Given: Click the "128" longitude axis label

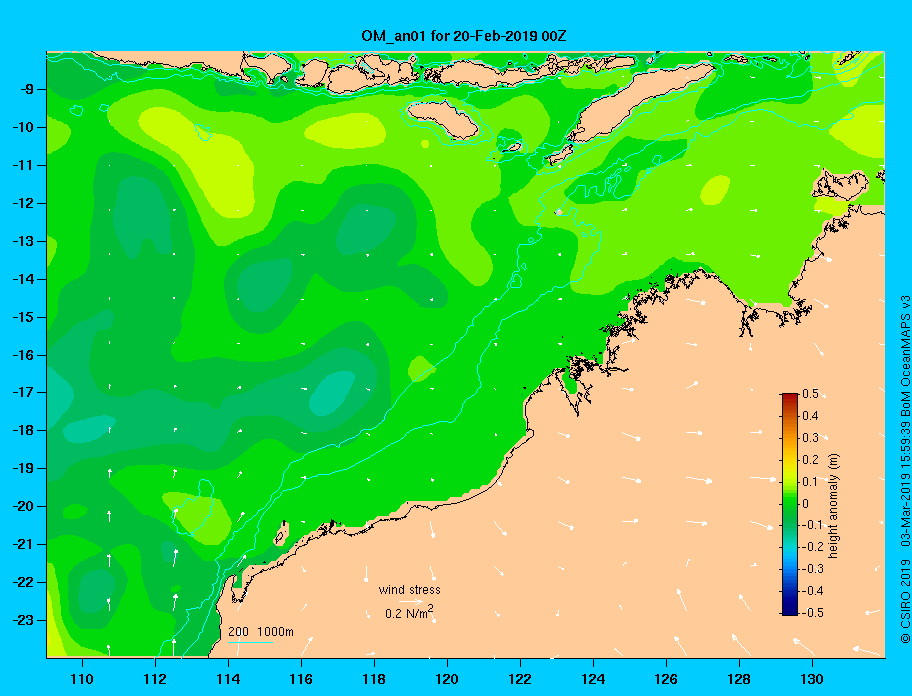Looking at the screenshot, I should click(739, 679).
